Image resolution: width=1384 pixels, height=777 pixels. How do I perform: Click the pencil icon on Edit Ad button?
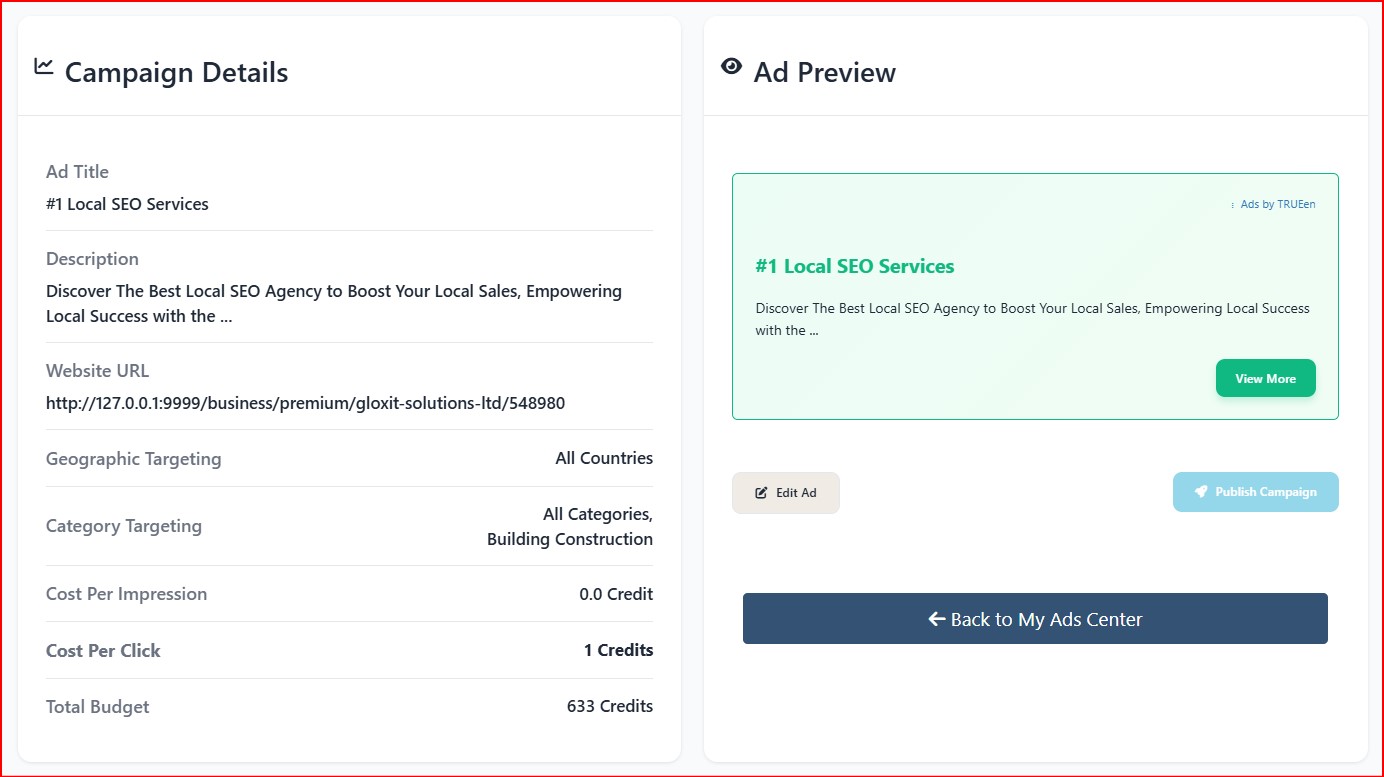point(760,492)
